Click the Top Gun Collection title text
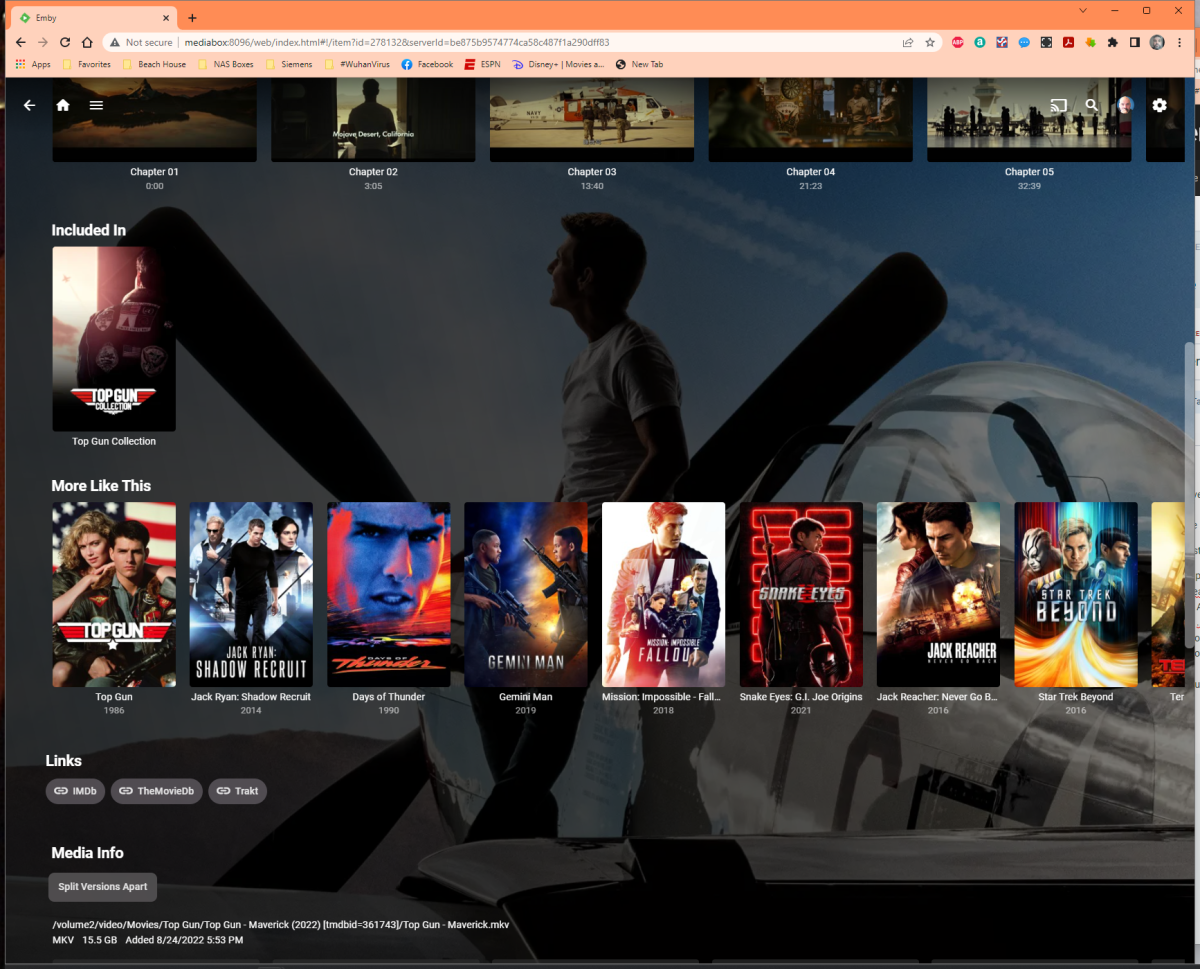 click(114, 441)
